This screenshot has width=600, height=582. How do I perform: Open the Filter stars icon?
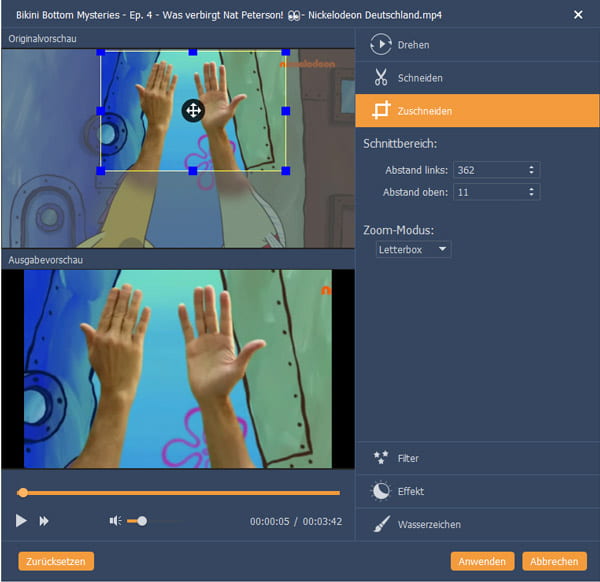(380, 458)
